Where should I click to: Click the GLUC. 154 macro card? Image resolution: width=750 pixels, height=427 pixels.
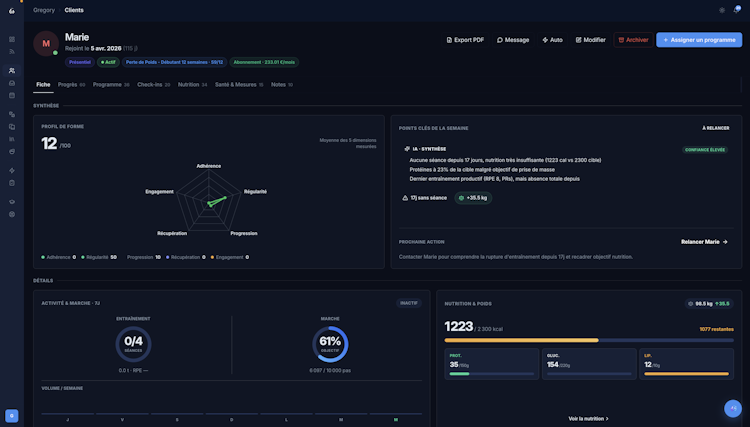(589, 364)
